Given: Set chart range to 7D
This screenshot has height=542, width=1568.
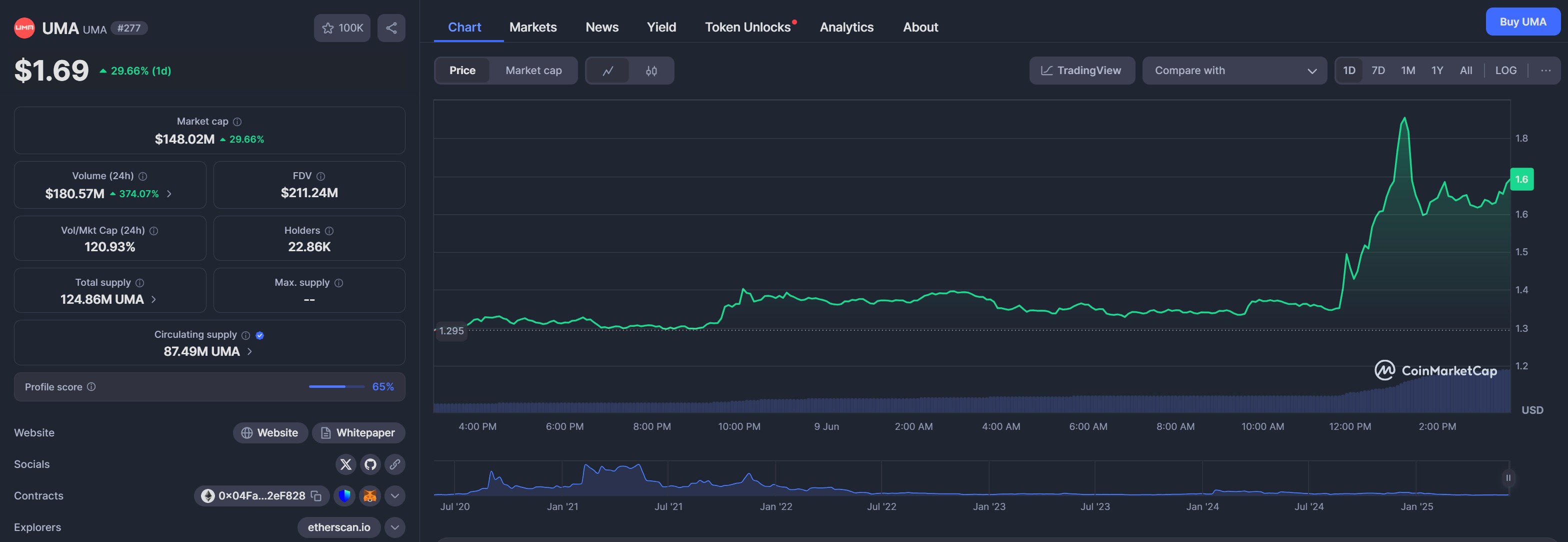Looking at the screenshot, I should point(1378,71).
